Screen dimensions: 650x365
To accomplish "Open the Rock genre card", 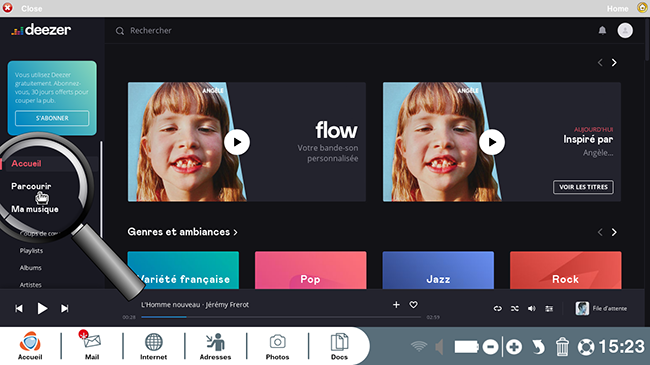I will [x=565, y=270].
